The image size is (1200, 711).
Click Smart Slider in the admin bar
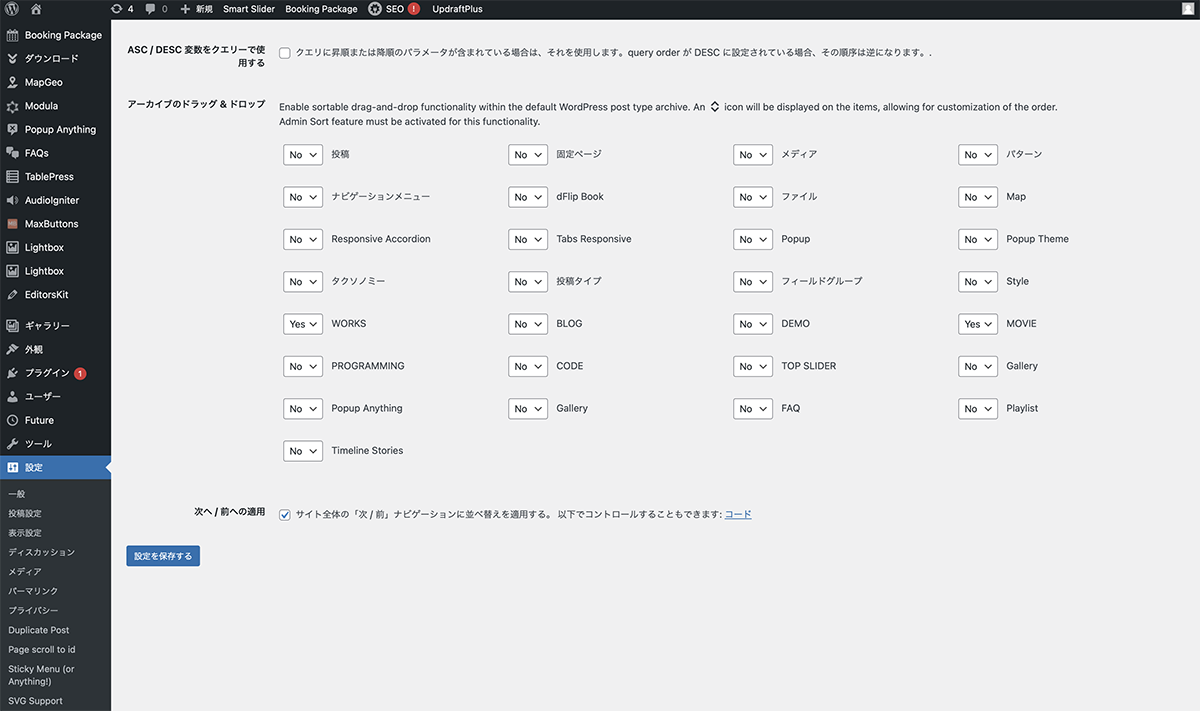(248, 9)
